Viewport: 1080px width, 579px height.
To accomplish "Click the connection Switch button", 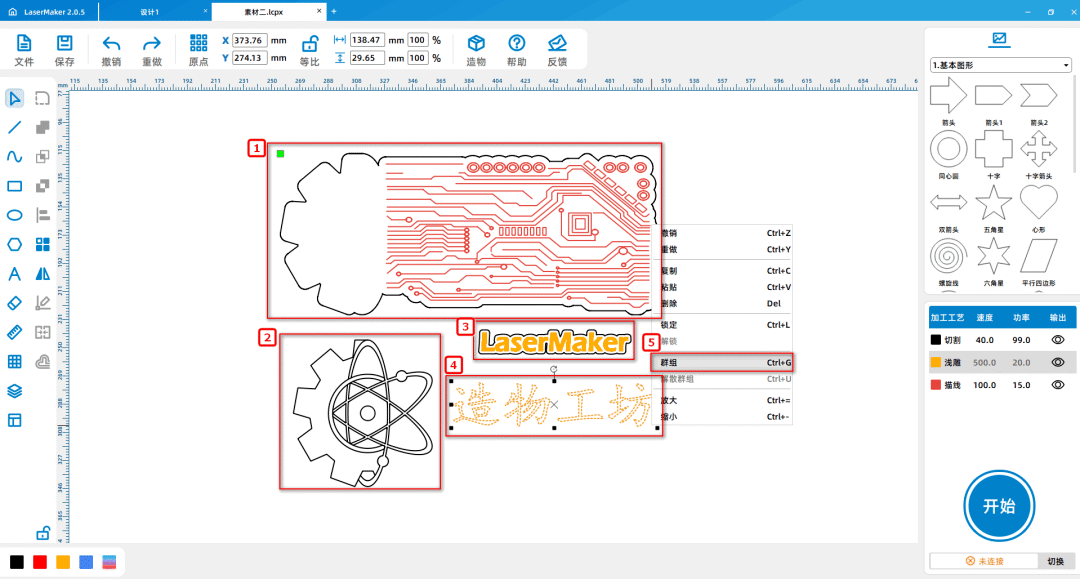I will coord(1055,561).
